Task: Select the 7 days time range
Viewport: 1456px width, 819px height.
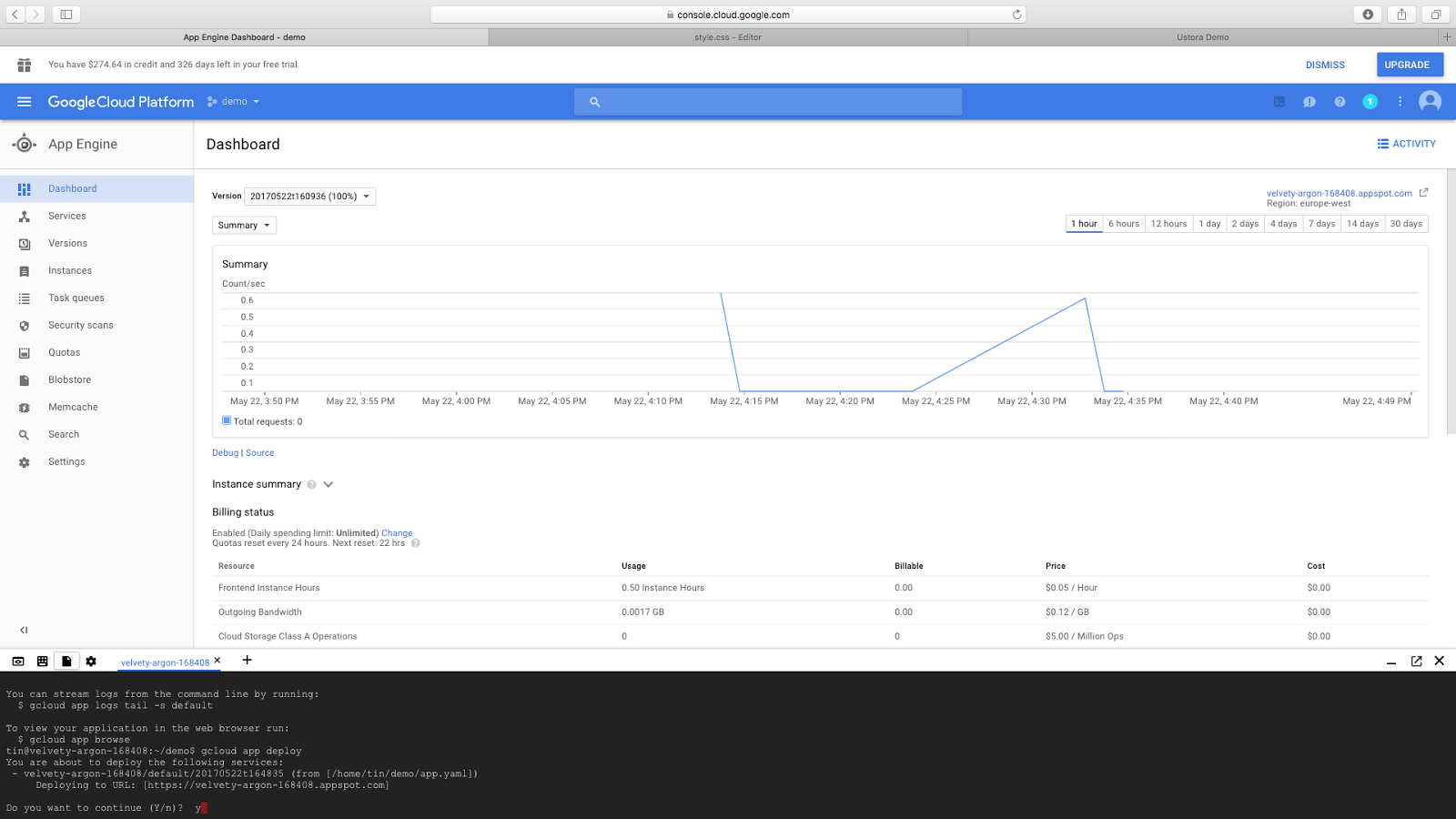Action: [x=1322, y=224]
